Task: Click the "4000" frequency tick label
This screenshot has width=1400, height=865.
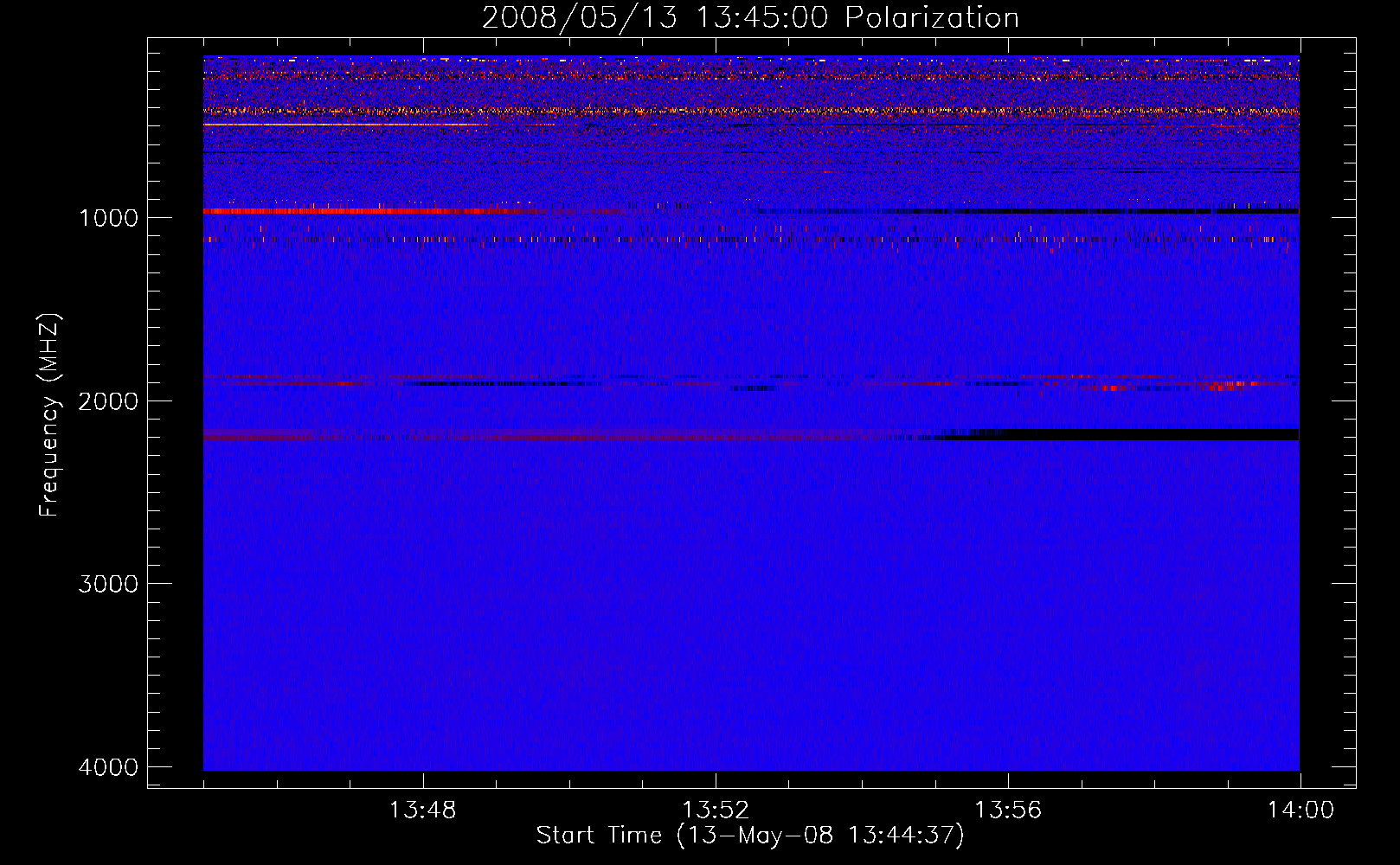Action: click(108, 767)
